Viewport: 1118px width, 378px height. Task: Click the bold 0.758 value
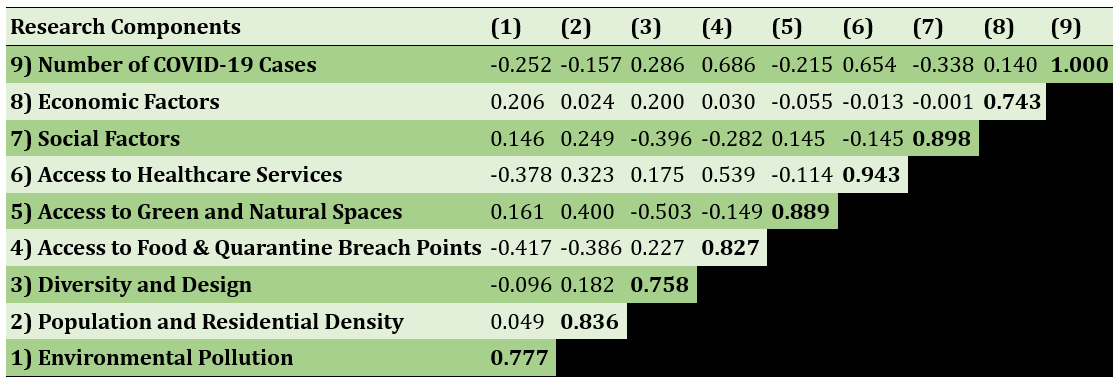pos(660,285)
